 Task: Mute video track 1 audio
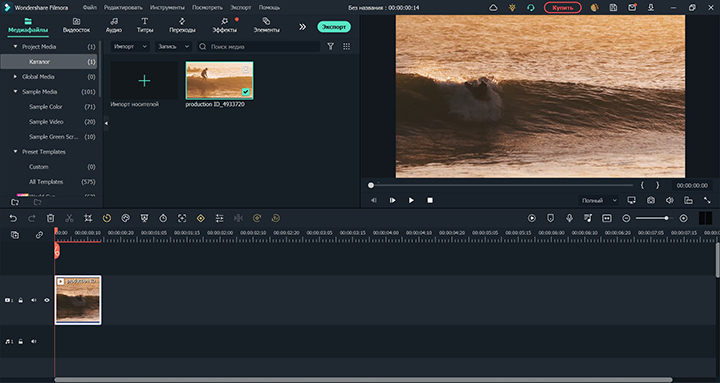[34, 300]
